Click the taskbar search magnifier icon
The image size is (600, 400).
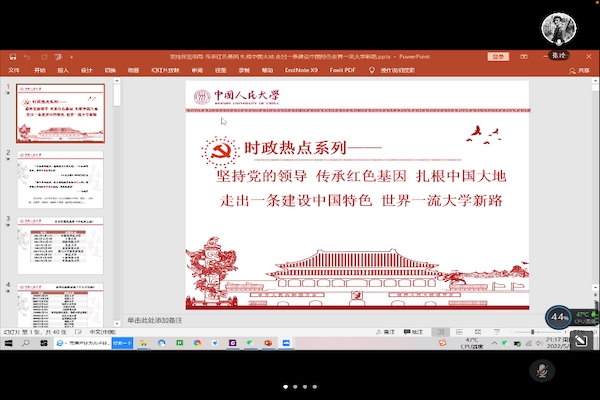[x=26, y=343]
